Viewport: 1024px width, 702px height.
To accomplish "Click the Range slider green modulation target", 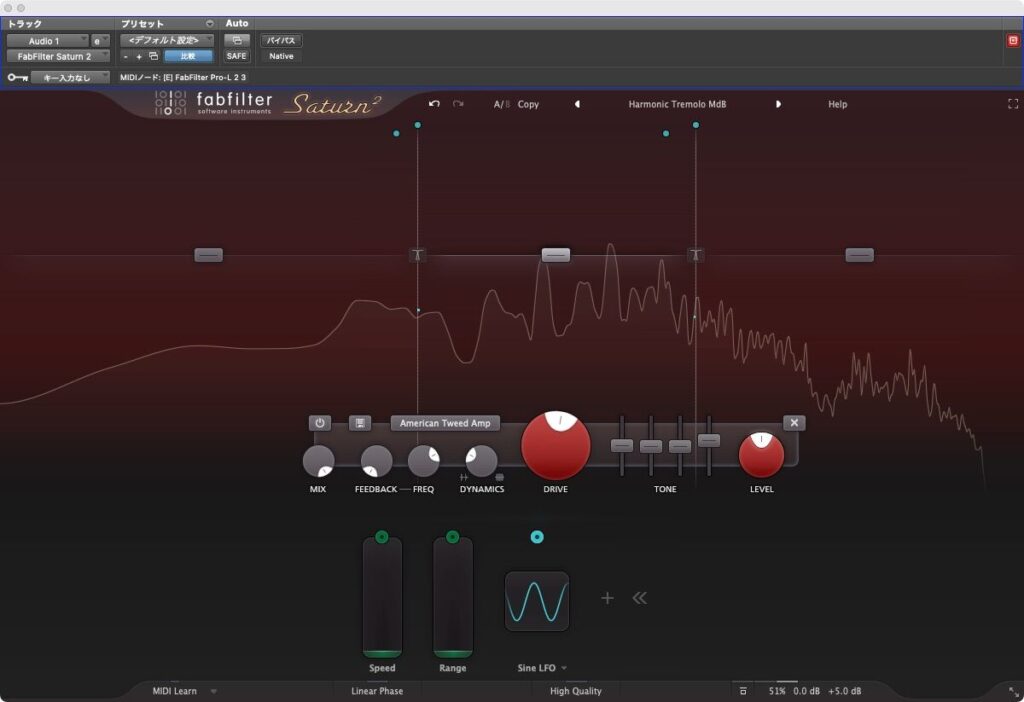I will click(x=453, y=537).
